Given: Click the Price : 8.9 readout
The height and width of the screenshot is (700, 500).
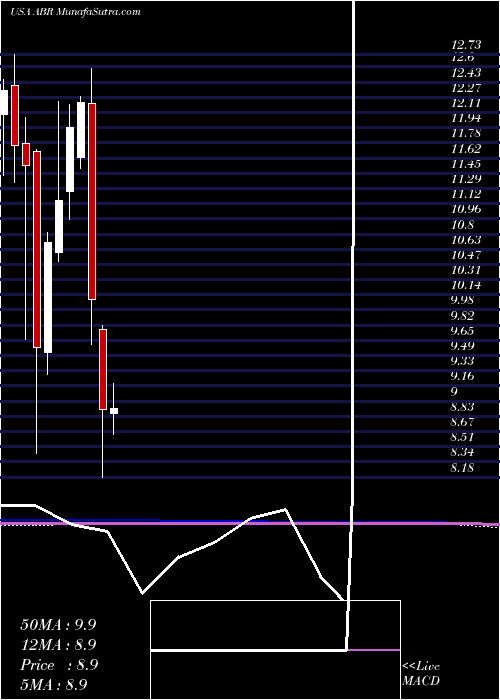Looking at the screenshot, I should pyautogui.click(x=59, y=665).
